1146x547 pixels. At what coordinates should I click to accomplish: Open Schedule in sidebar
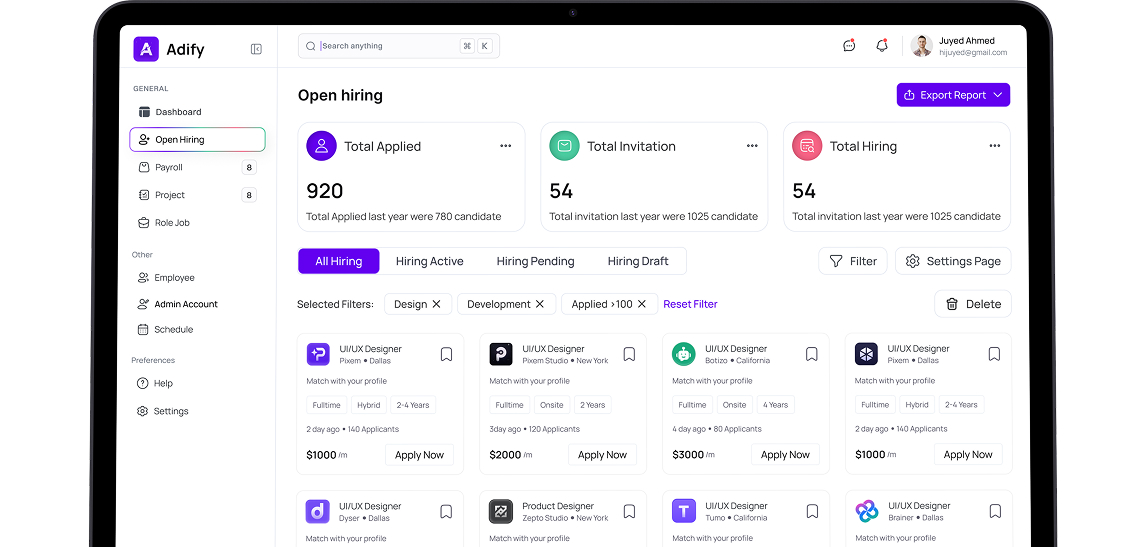click(x=166, y=330)
